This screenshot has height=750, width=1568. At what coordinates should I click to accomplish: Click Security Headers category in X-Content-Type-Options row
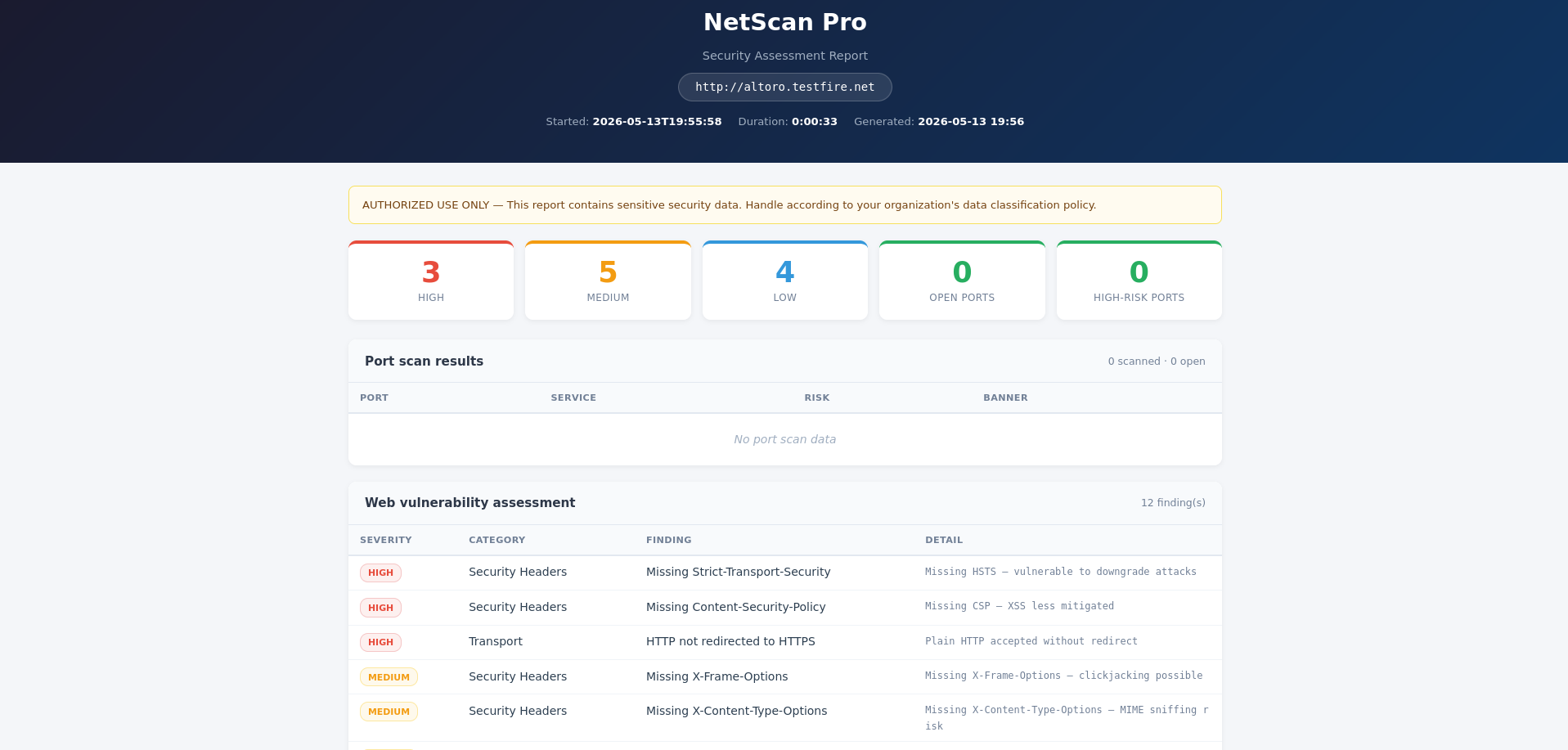[x=517, y=711]
